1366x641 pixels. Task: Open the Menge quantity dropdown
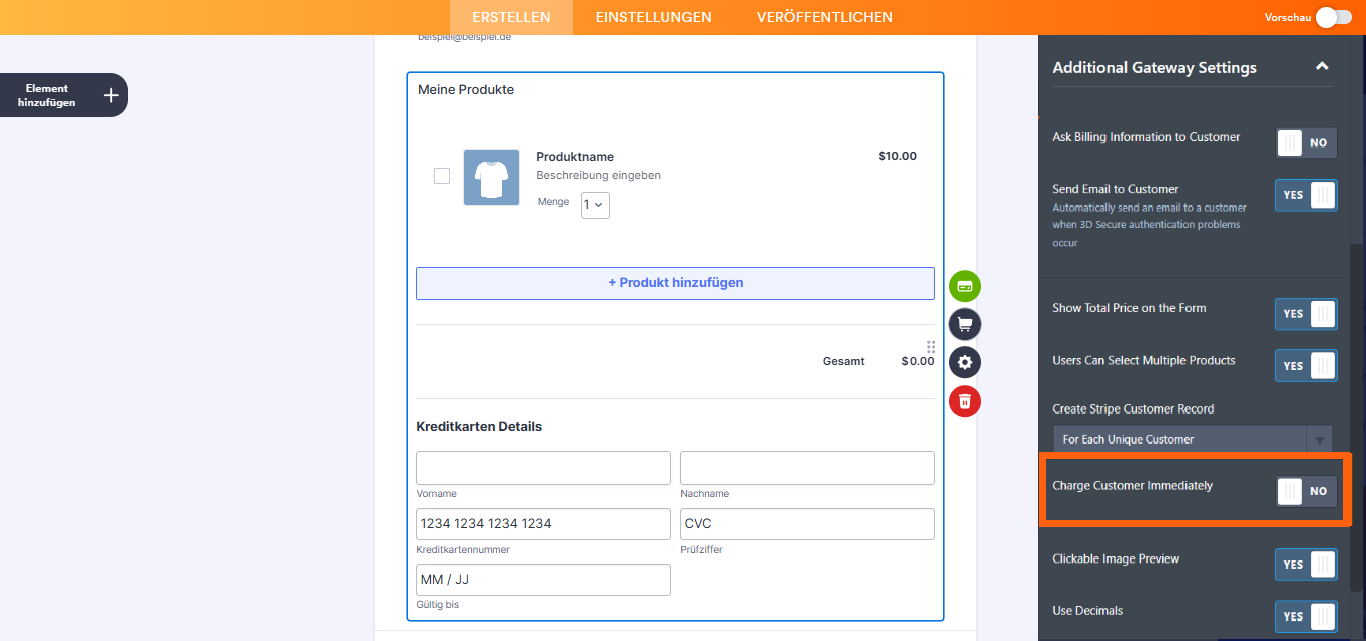tap(595, 204)
